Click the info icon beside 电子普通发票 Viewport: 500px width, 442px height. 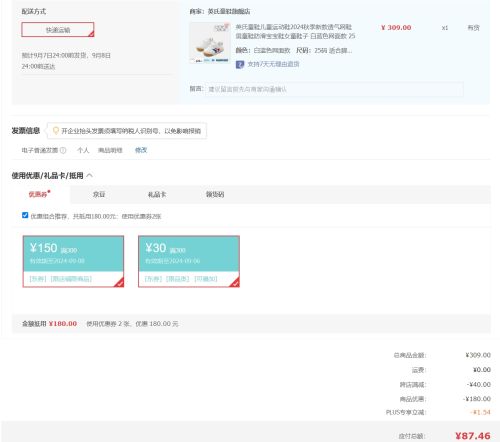click(x=63, y=150)
